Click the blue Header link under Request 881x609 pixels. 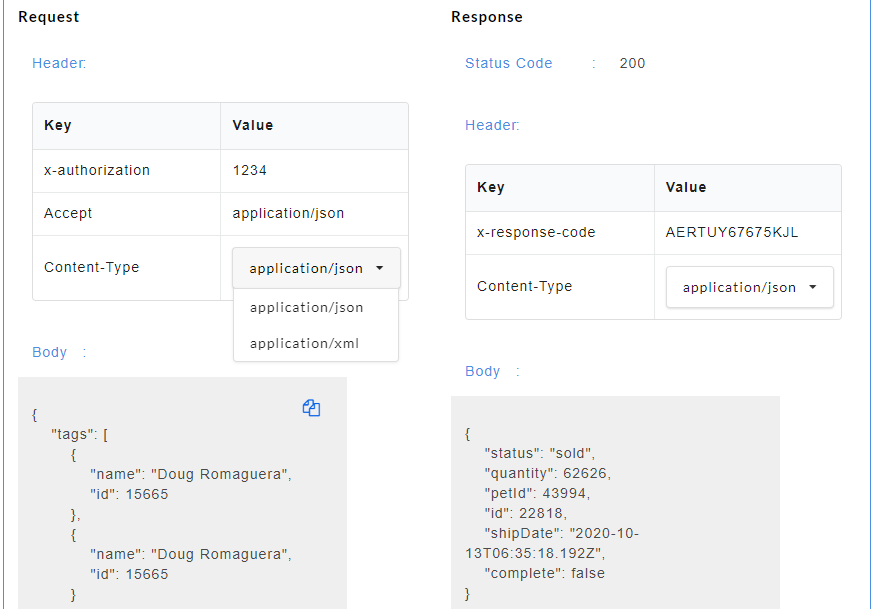click(58, 62)
